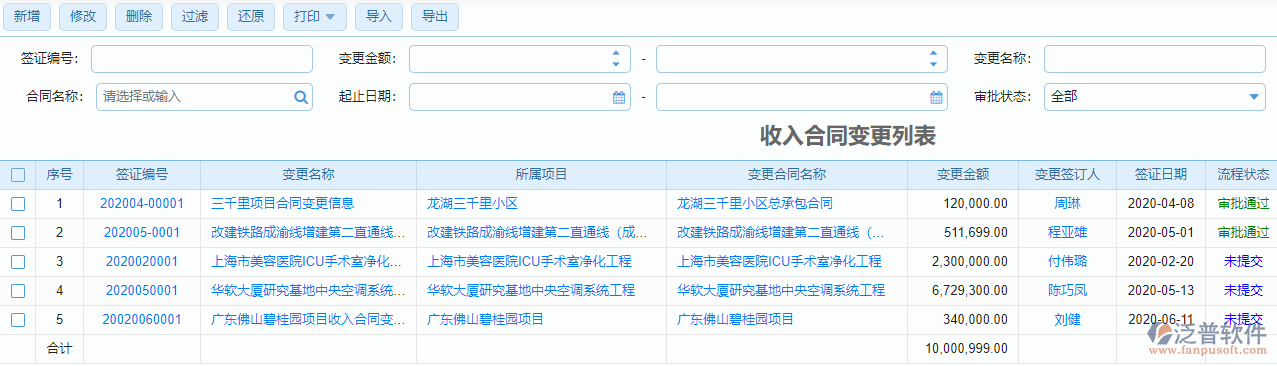This screenshot has width=1277, height=366.
Task: Click 审批通过 status in row 1
Action: (x=1243, y=204)
